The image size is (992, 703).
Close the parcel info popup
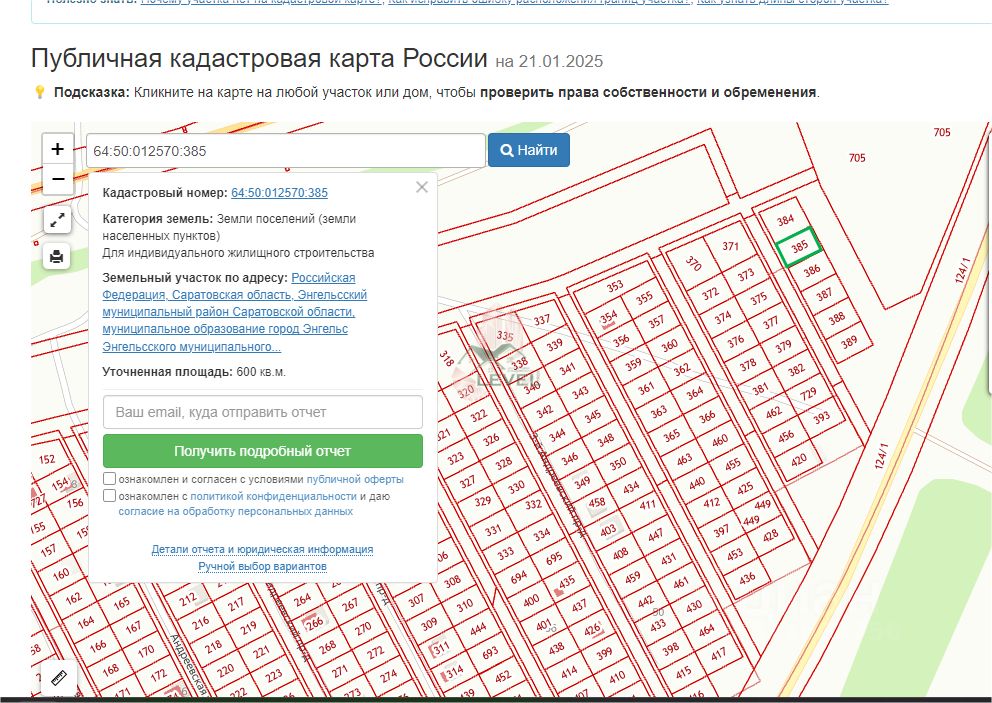click(x=422, y=187)
